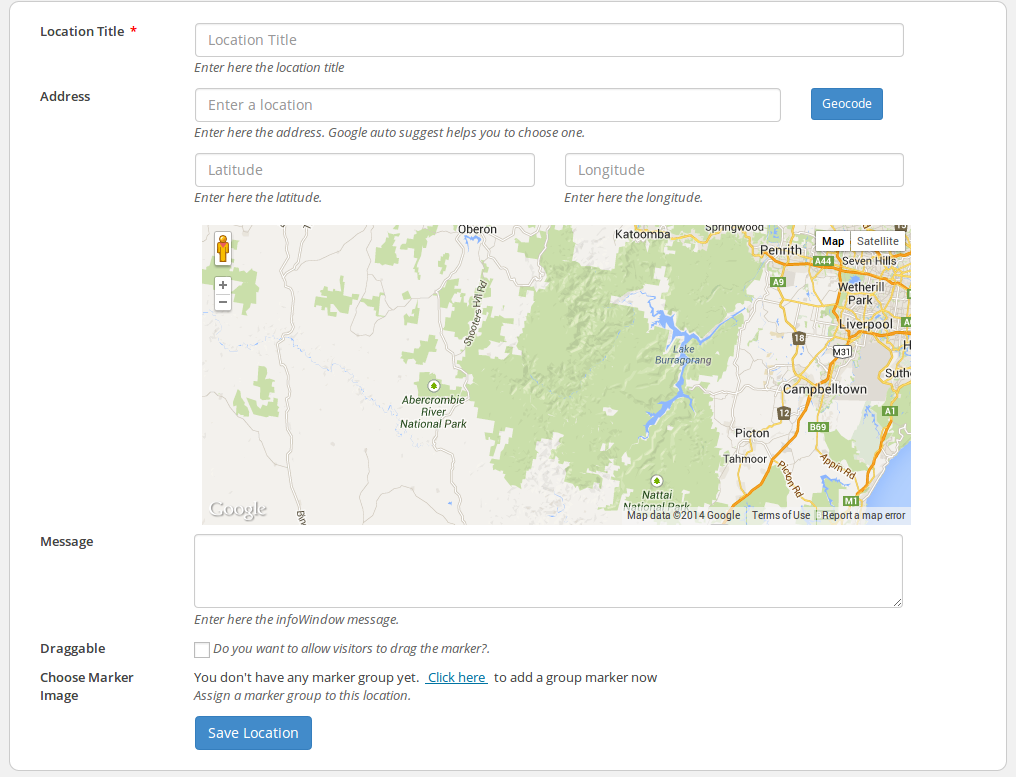Click the Oberon label on the map
The height and width of the screenshot is (777, 1016).
click(x=477, y=229)
